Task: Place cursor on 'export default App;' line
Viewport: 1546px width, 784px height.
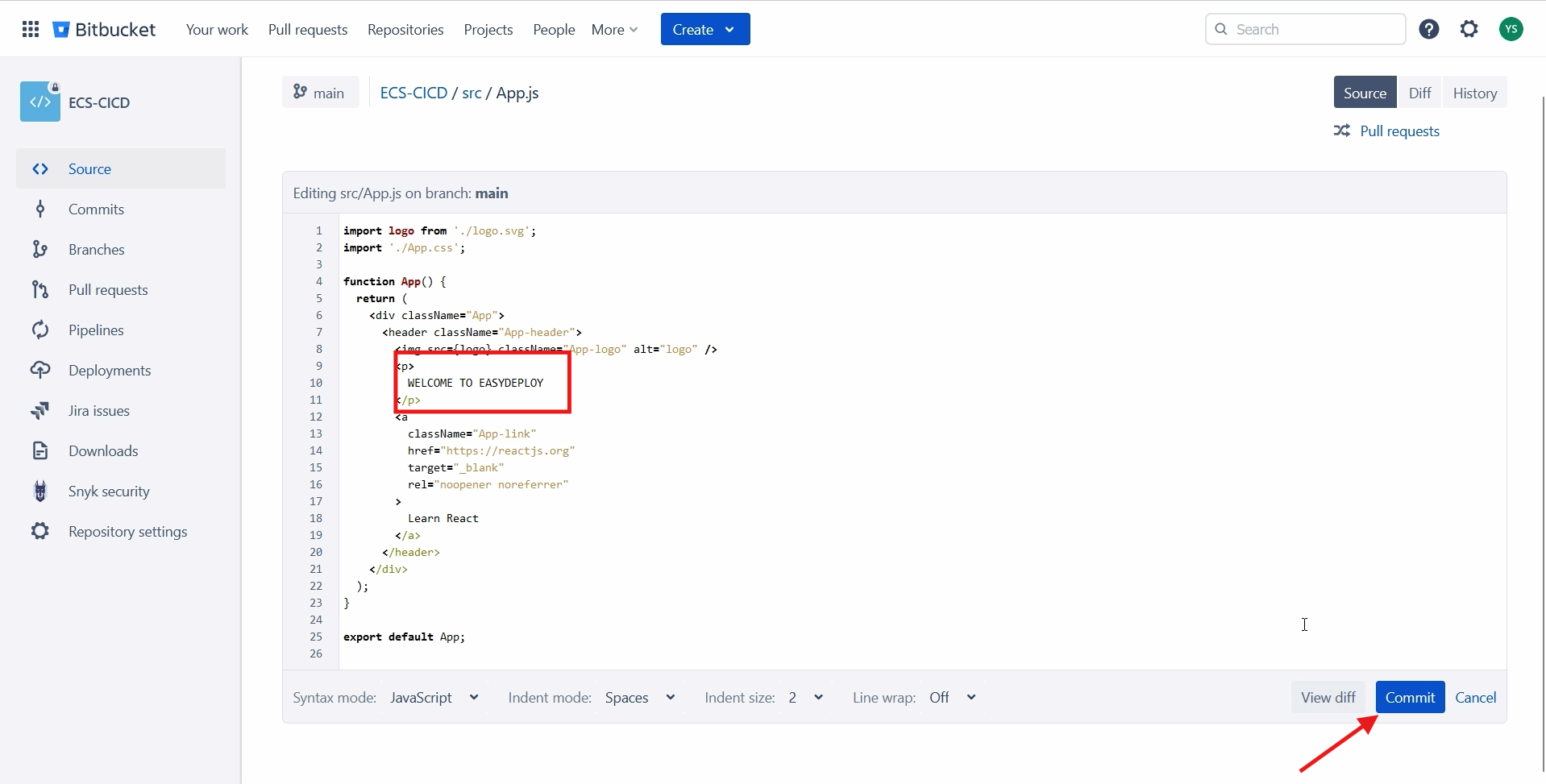Action: point(404,637)
